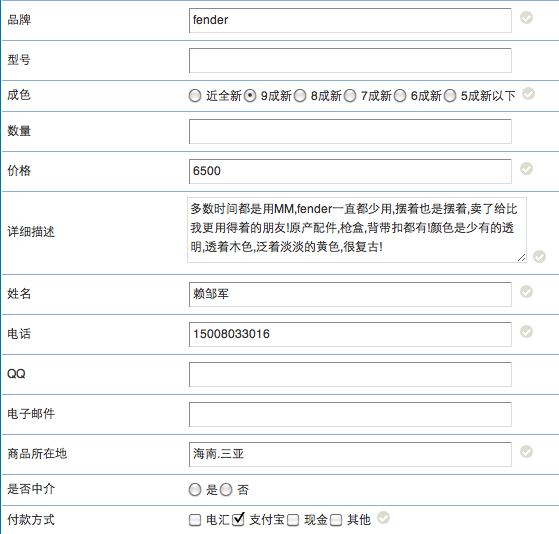559x534 pixels.
Task: Uncheck the 支付宝 payment checkbox
Action: [x=238, y=519]
